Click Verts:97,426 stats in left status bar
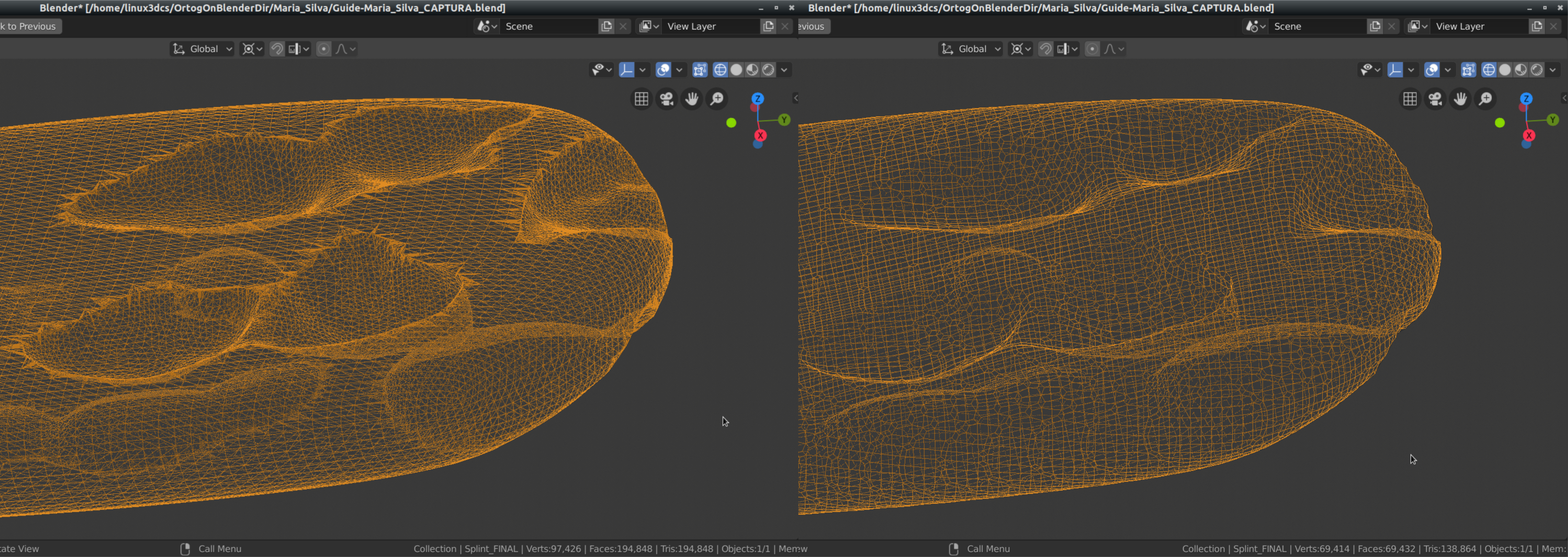This screenshot has height=557, width=1568. click(x=554, y=548)
